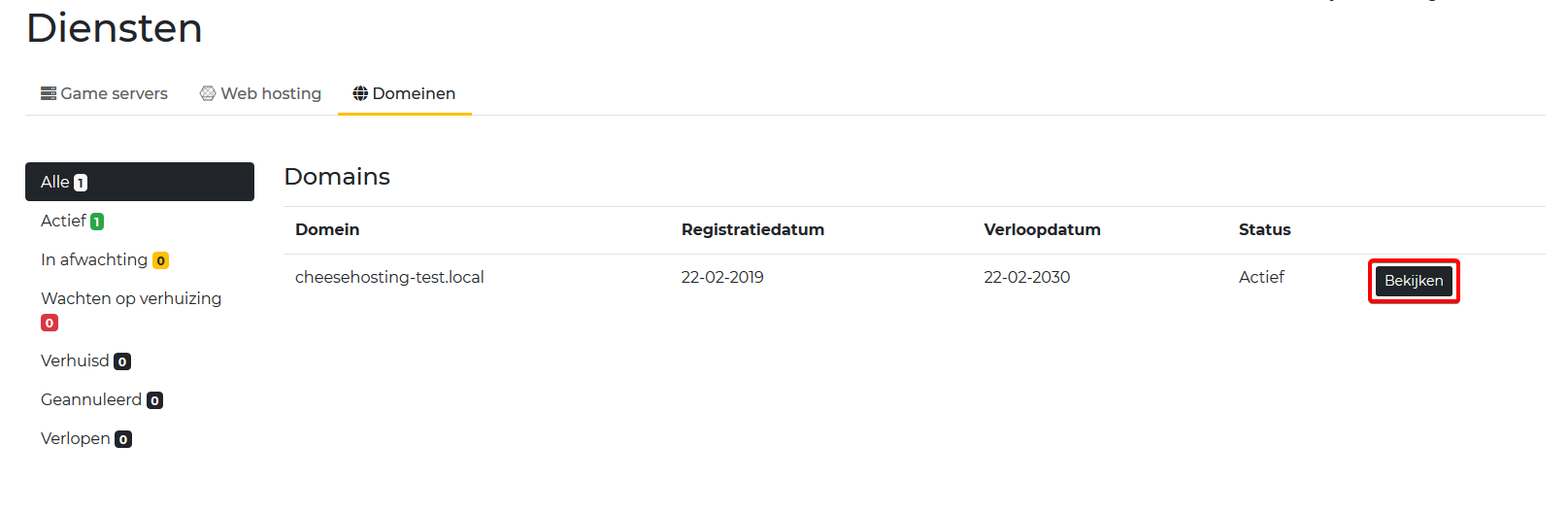The image size is (1568, 514).
Task: Click the Domeinen globe icon
Action: pos(360,93)
